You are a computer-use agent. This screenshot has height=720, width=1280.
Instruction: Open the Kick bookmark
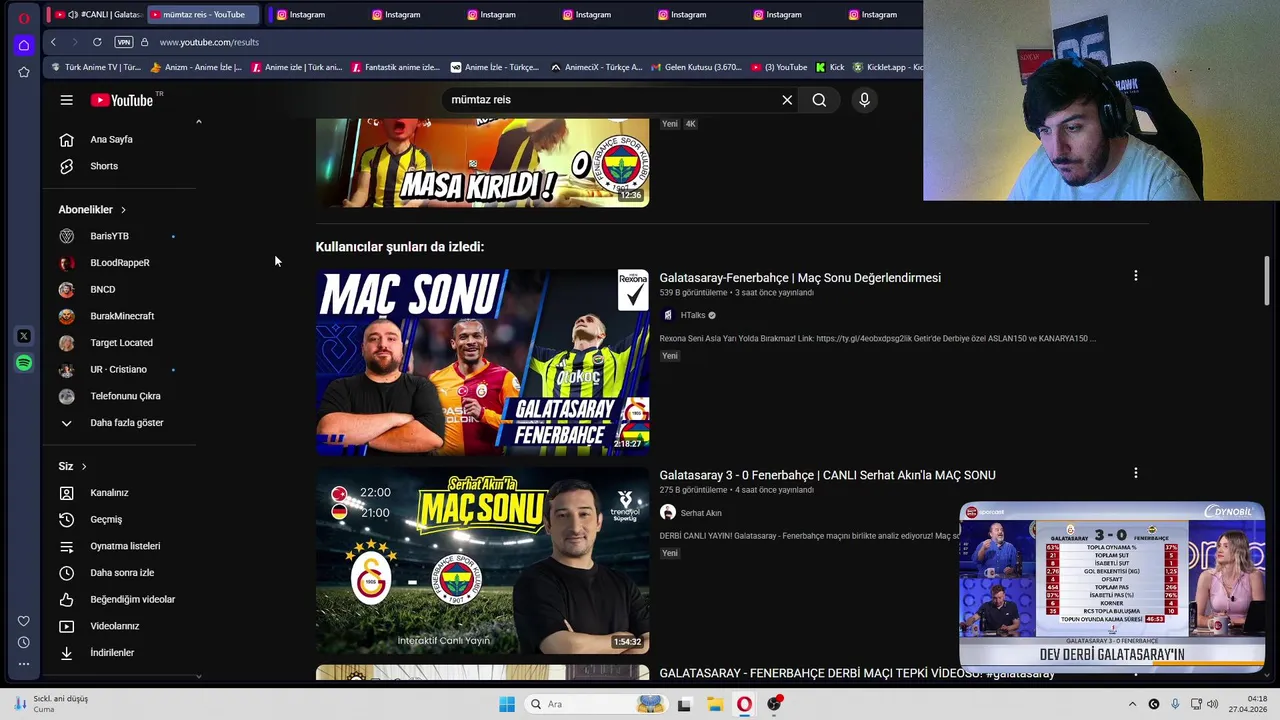831,67
